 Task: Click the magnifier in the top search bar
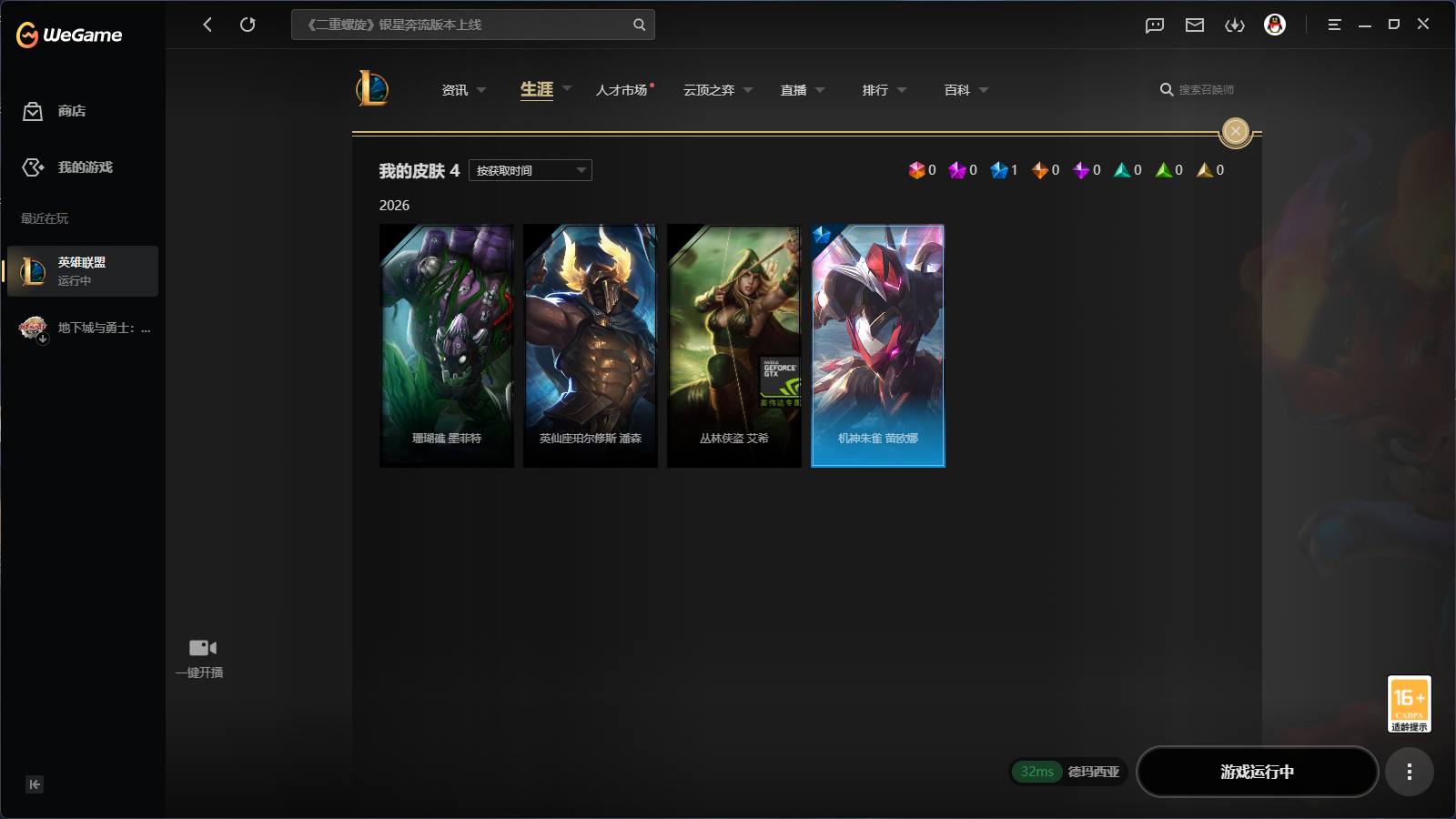click(639, 25)
